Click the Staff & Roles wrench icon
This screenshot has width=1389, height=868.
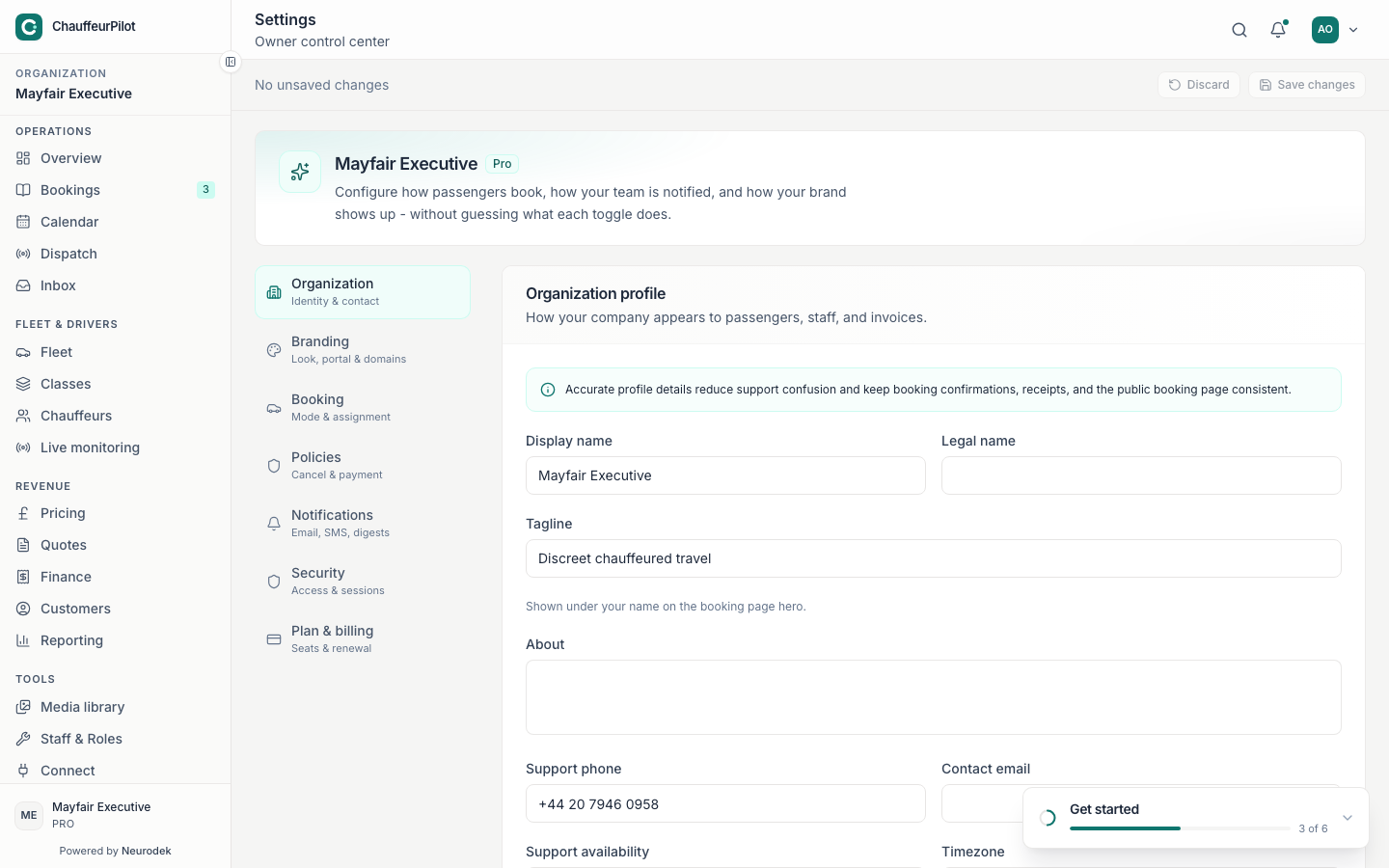23,739
